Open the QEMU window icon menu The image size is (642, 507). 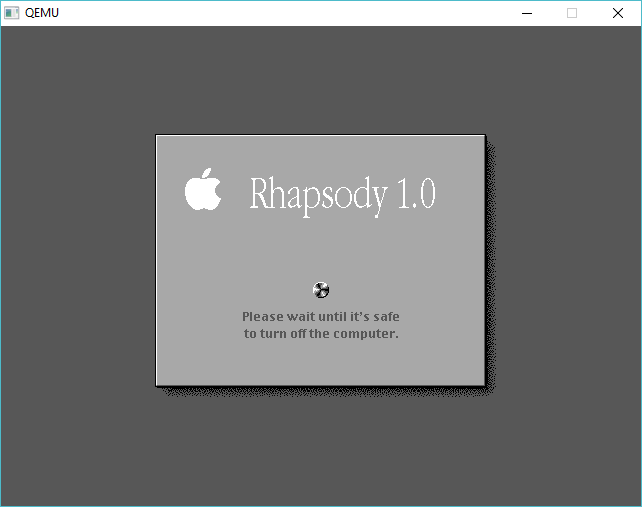click(12, 13)
